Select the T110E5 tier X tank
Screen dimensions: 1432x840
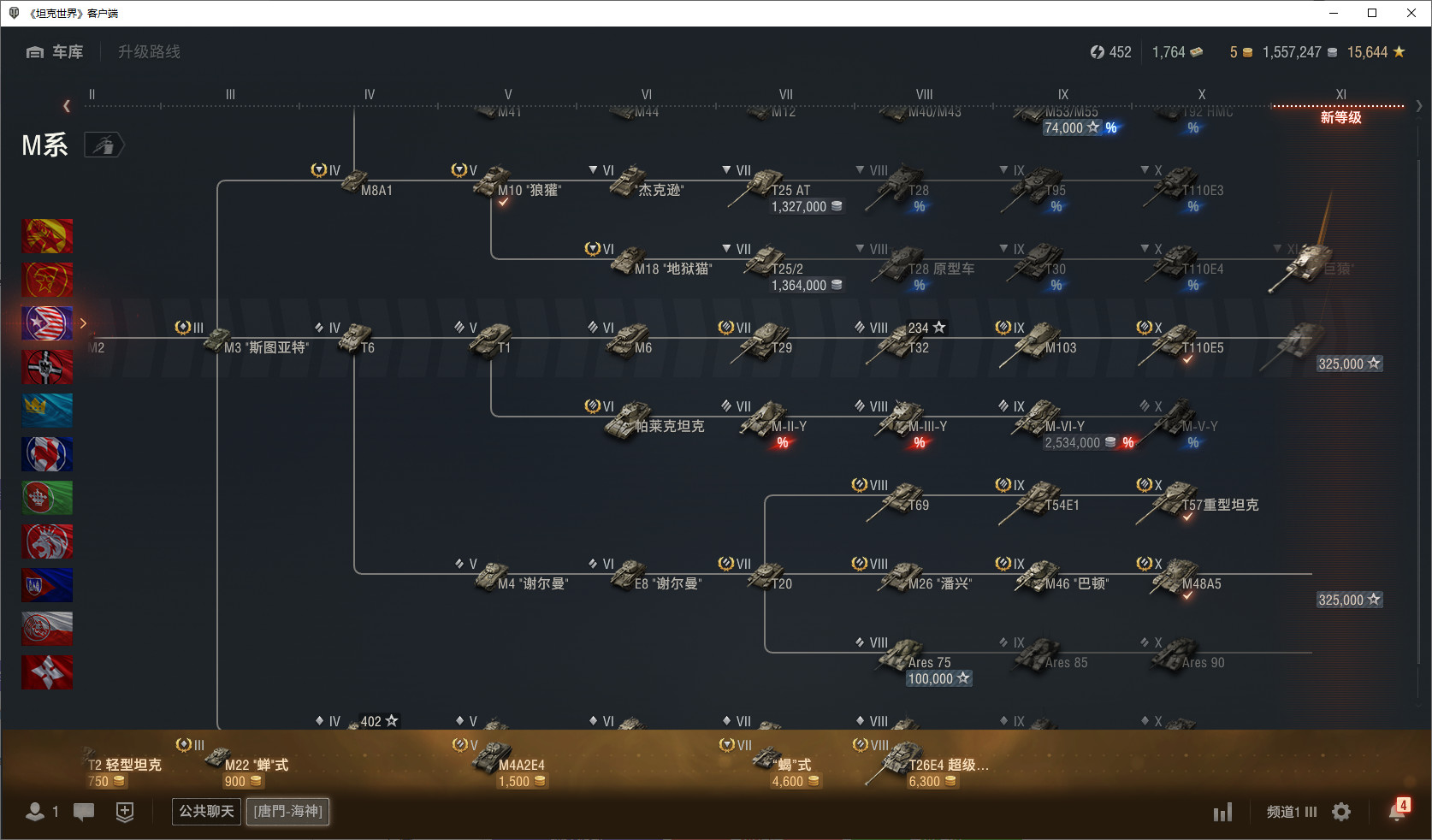pos(1181,342)
